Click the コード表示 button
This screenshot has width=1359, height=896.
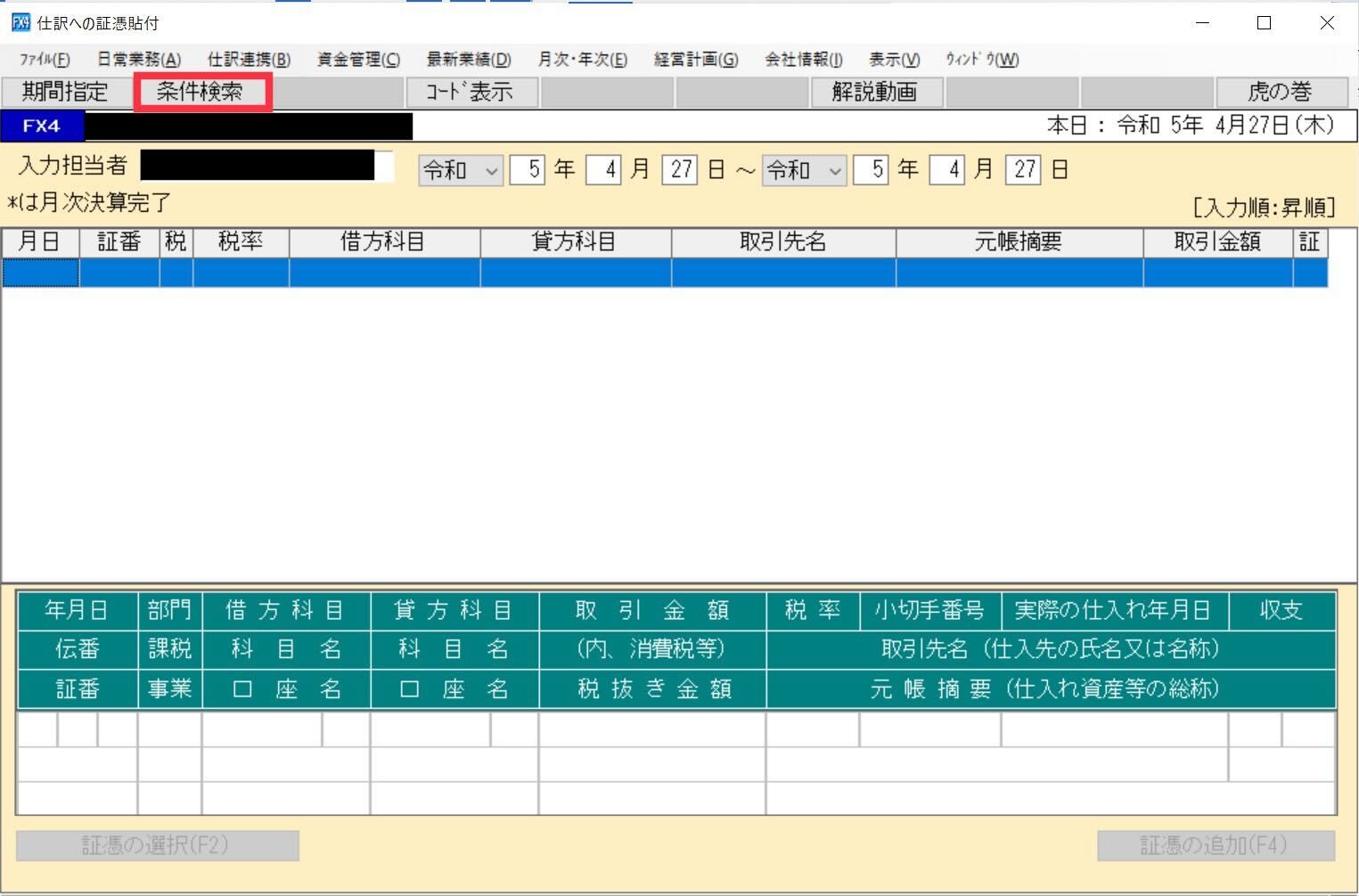click(x=471, y=92)
